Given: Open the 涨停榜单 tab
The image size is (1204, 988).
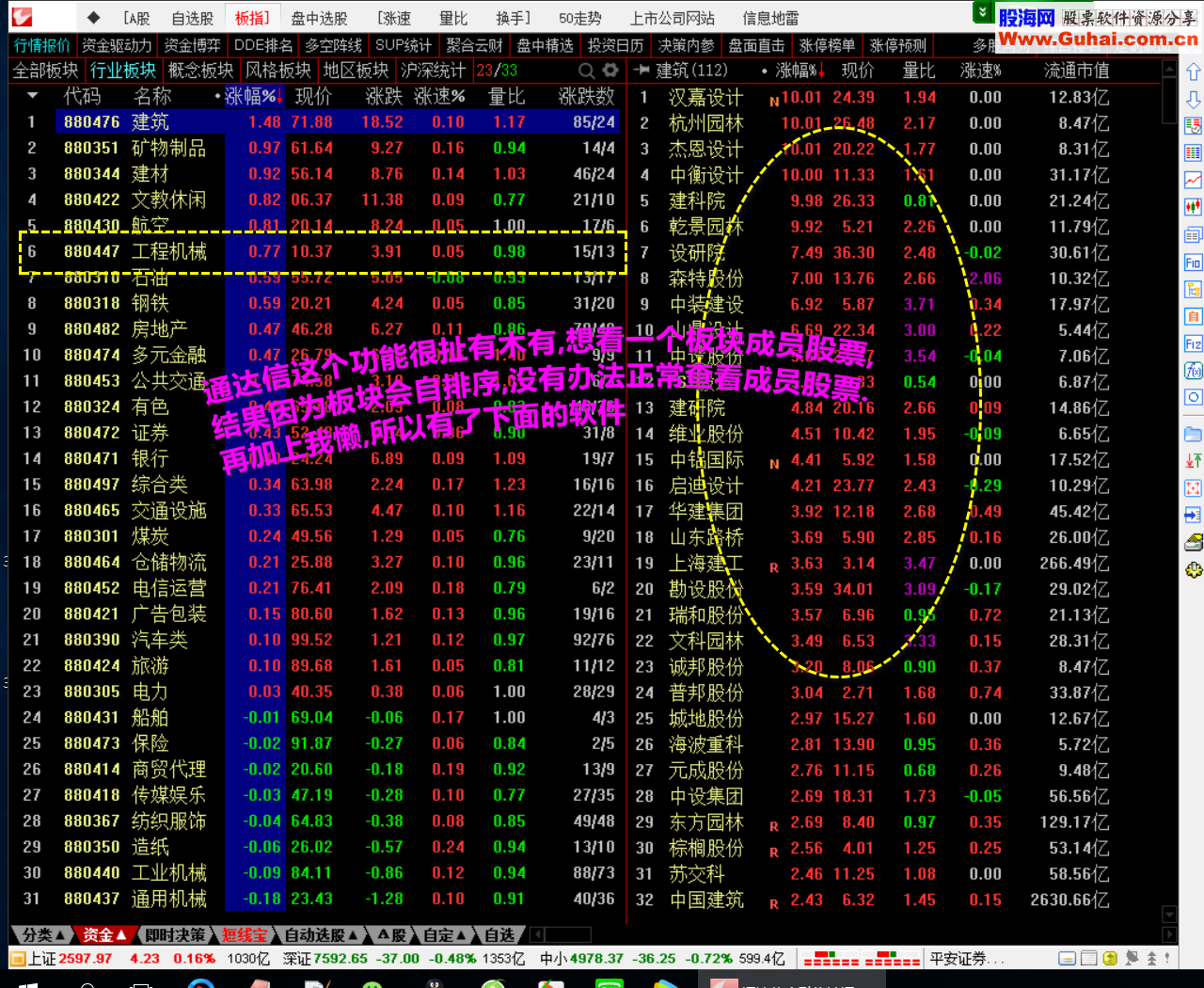Looking at the screenshot, I should [x=828, y=45].
